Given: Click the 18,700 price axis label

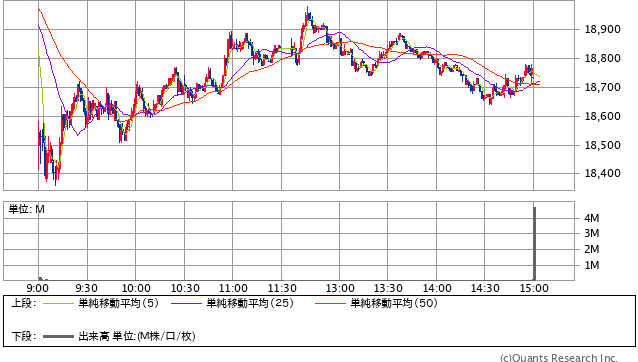Looking at the screenshot, I should [603, 87].
